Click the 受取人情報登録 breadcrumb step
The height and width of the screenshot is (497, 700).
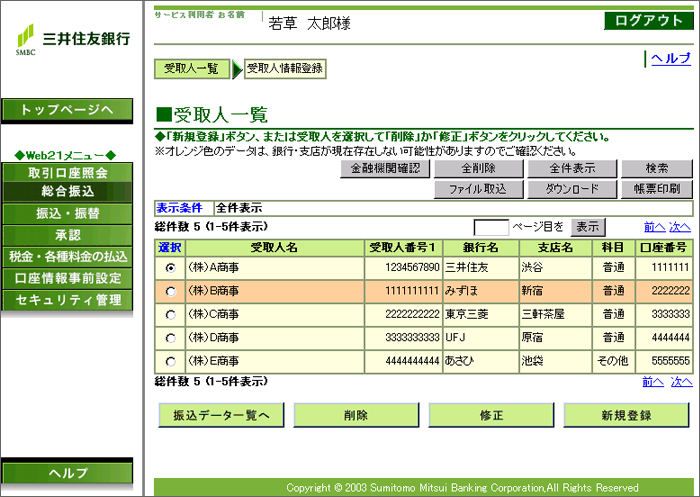point(285,69)
